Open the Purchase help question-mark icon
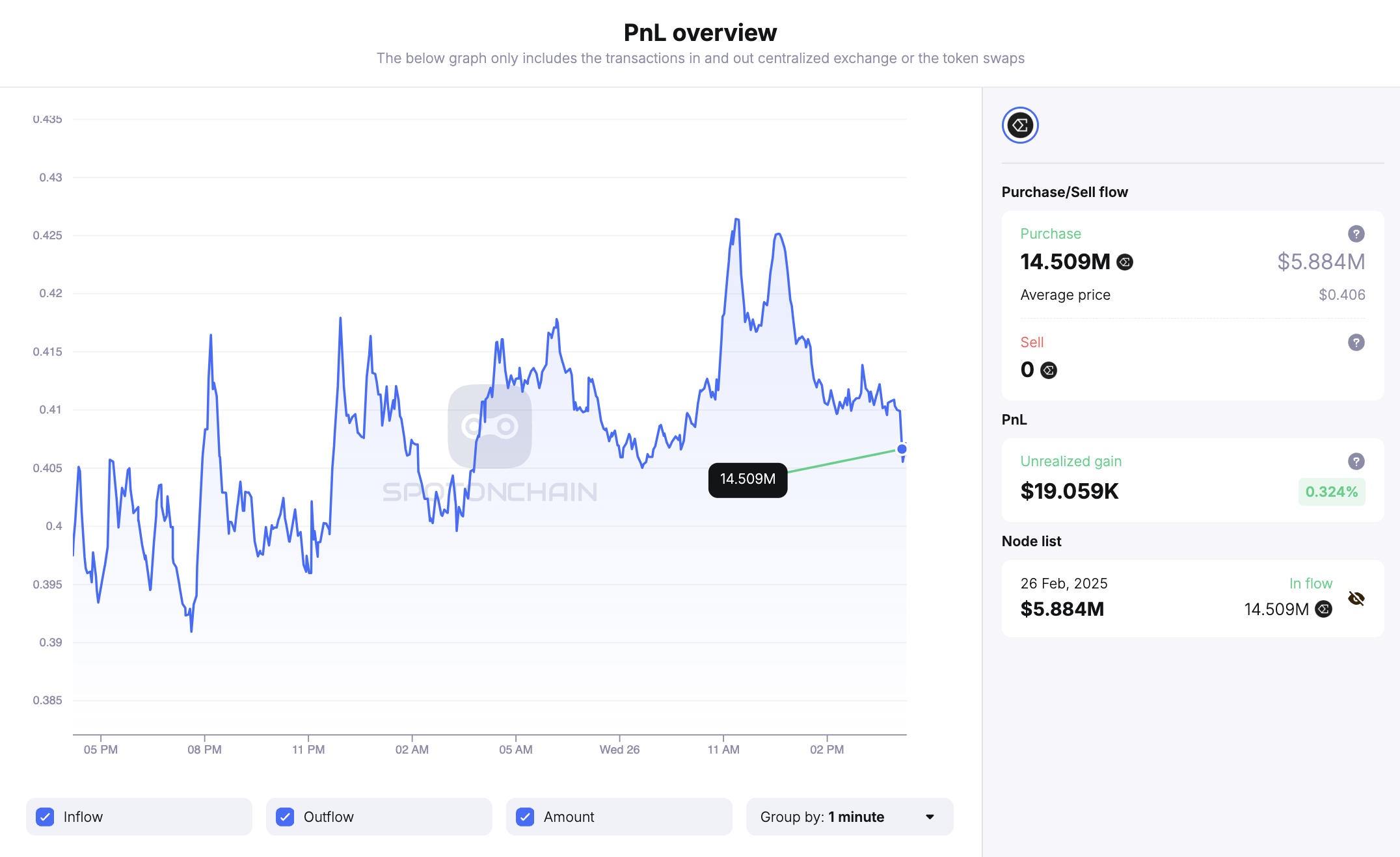Screen dimensions: 1400x857 click(x=1356, y=233)
